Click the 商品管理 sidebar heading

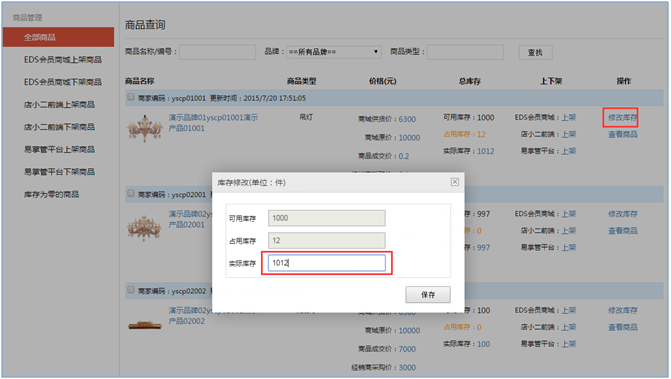pos(27,18)
